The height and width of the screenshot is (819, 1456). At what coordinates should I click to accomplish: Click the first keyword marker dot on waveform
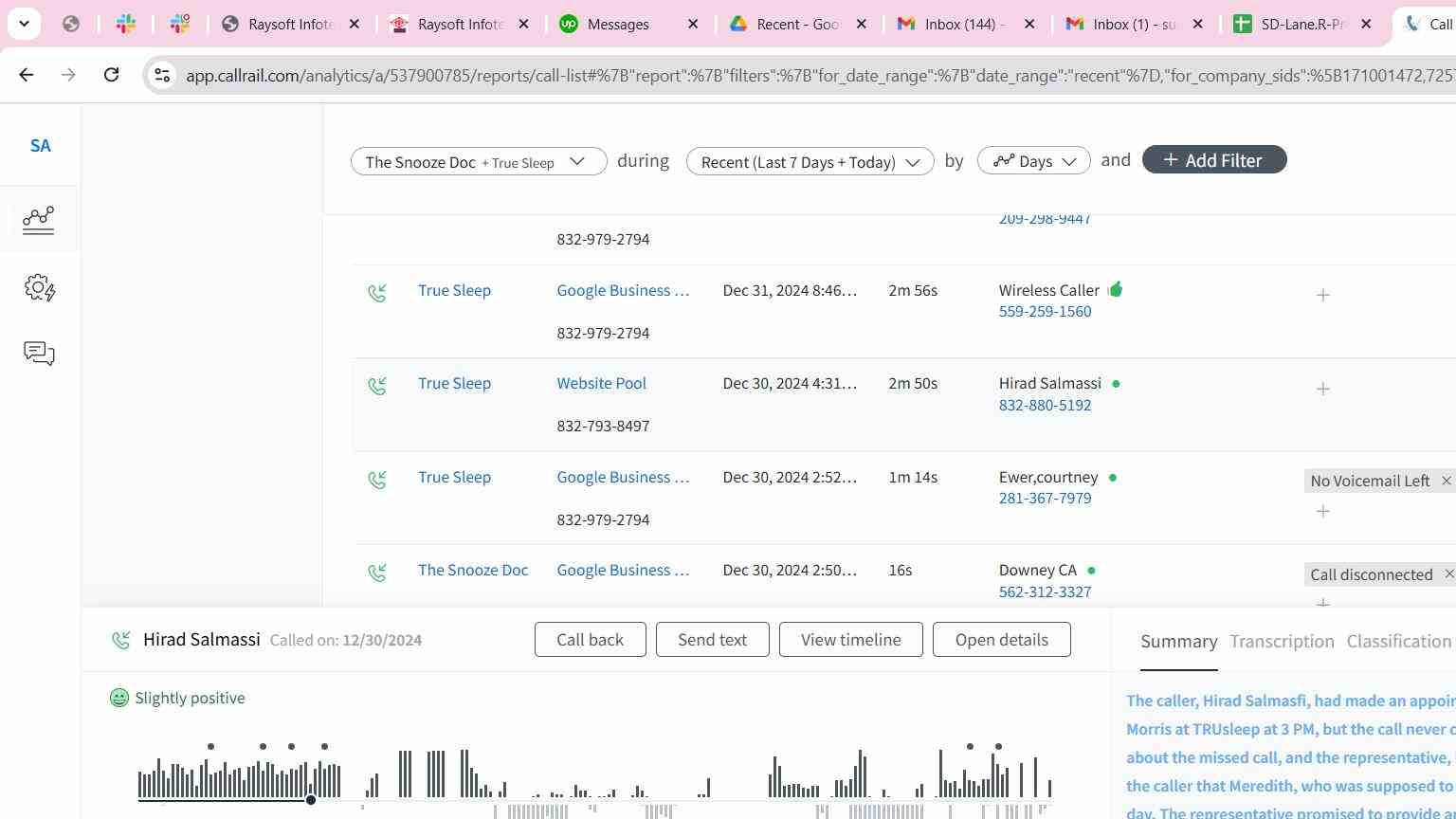[x=210, y=747]
